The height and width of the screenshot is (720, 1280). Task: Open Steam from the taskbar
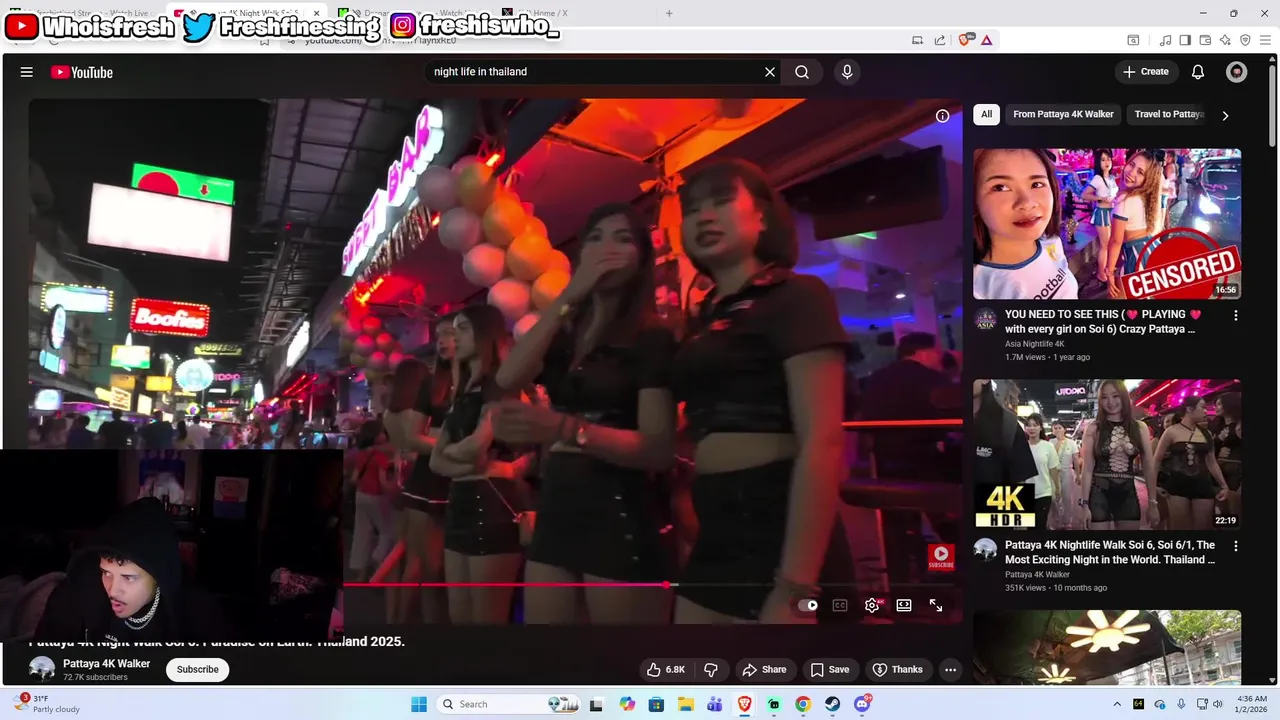click(x=832, y=704)
